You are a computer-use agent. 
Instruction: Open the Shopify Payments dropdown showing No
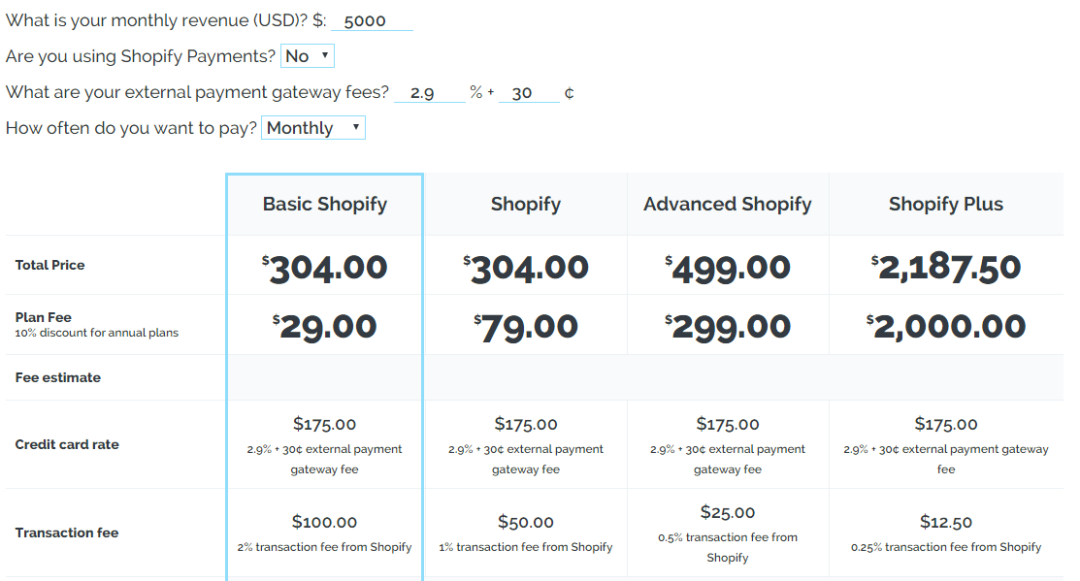[307, 57]
